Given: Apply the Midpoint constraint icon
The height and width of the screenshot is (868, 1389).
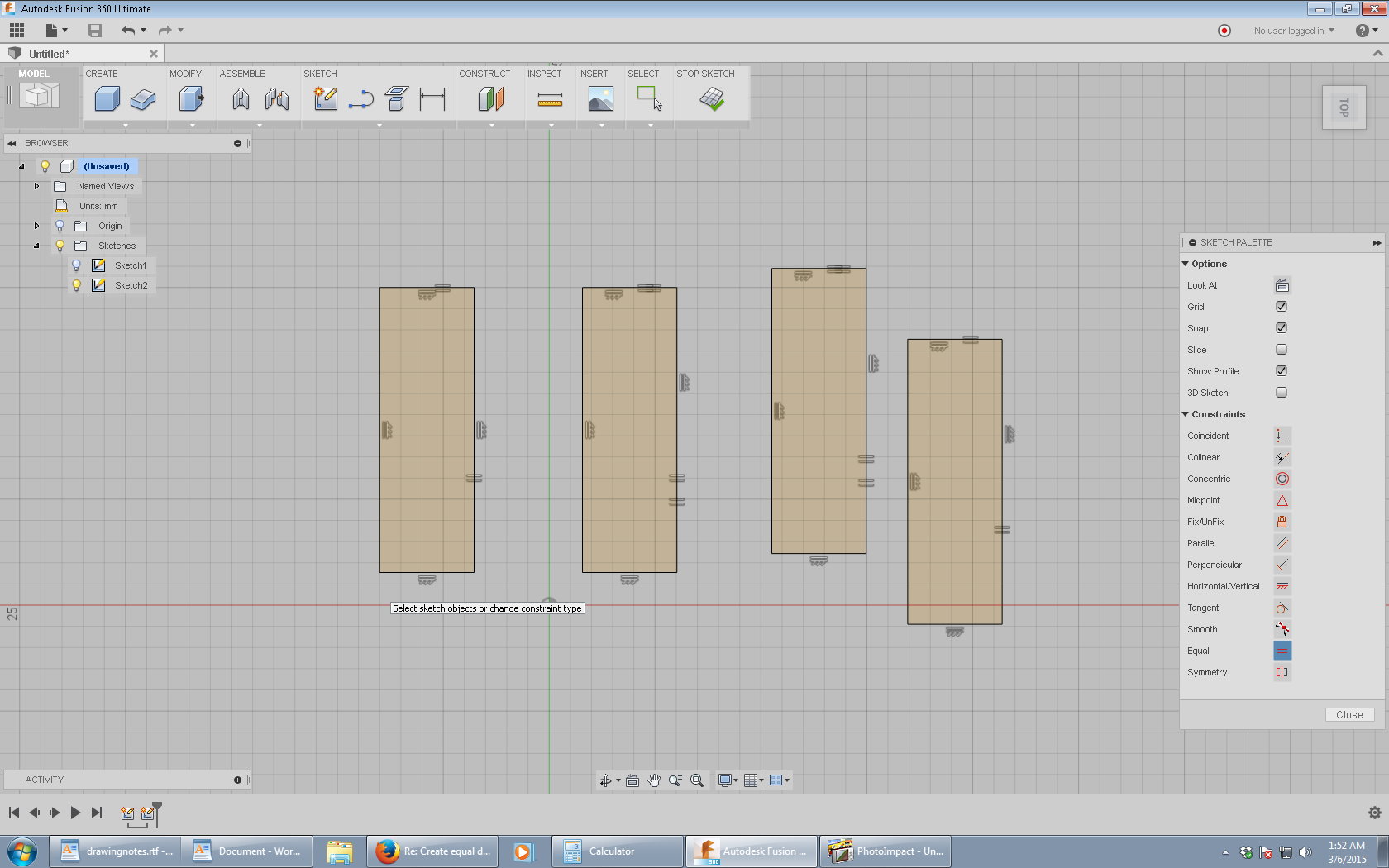Looking at the screenshot, I should (x=1282, y=500).
